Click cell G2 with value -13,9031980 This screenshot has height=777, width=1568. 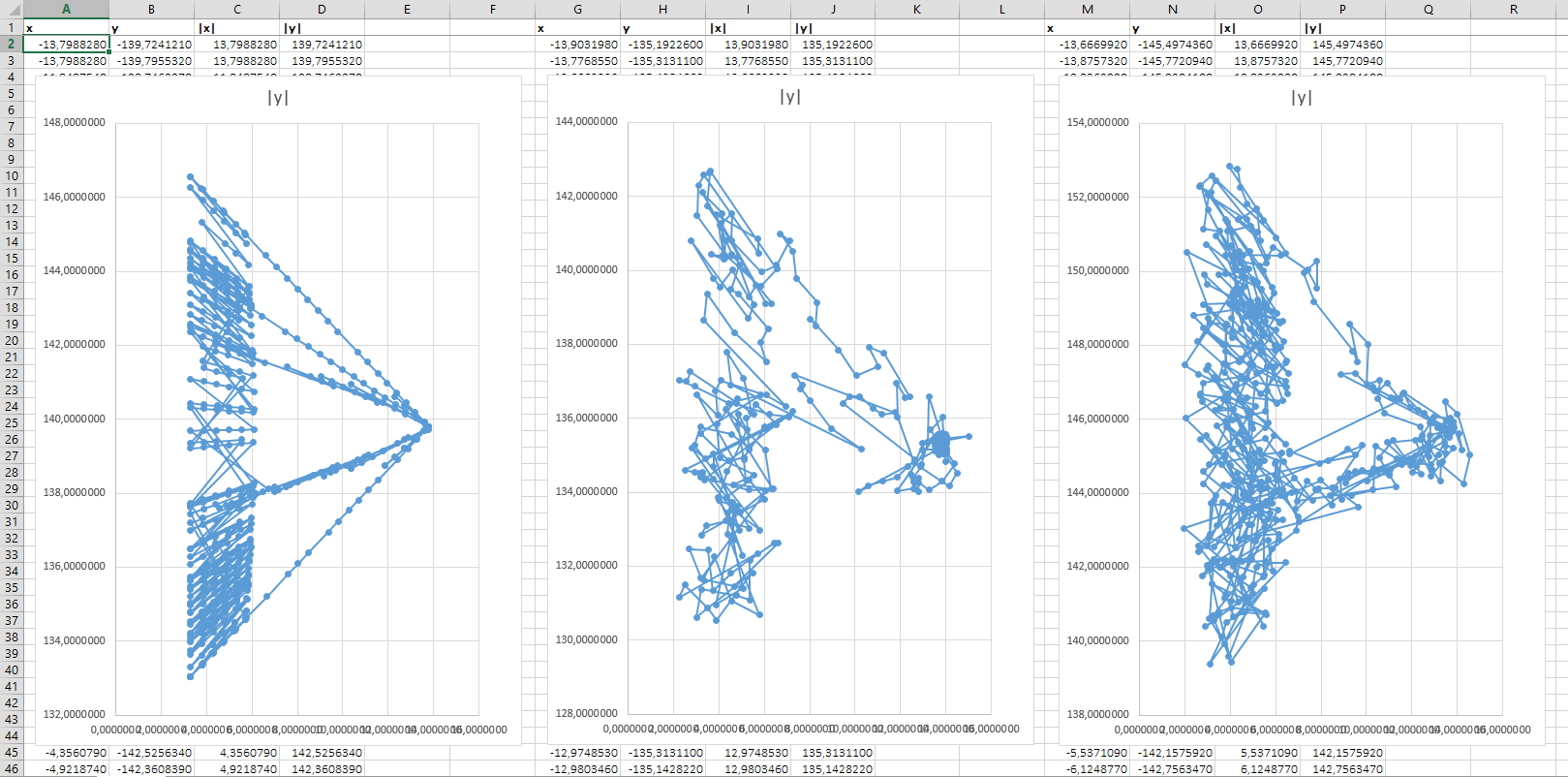(x=577, y=44)
